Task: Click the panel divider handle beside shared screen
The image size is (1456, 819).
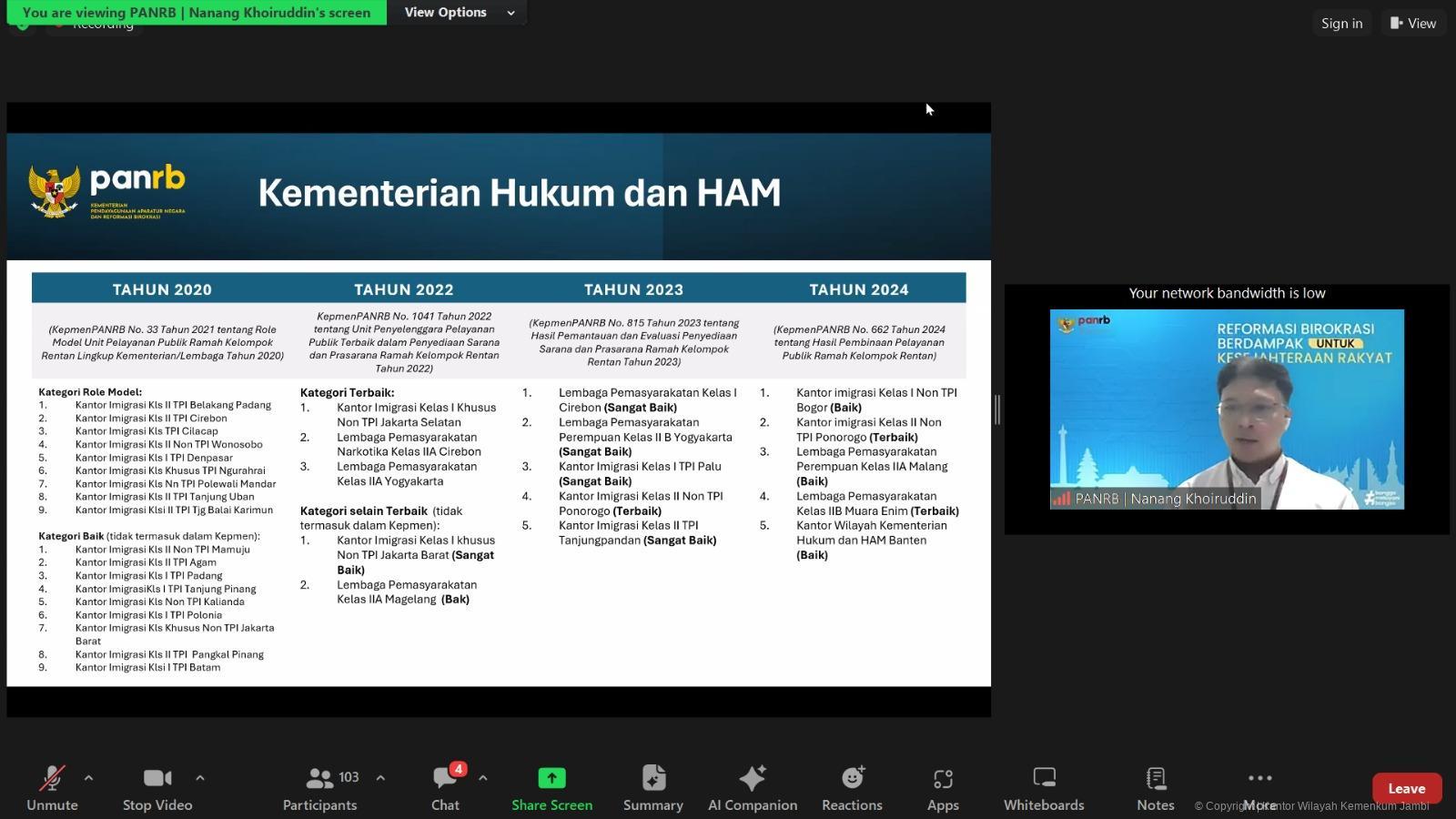Action: 997,409
